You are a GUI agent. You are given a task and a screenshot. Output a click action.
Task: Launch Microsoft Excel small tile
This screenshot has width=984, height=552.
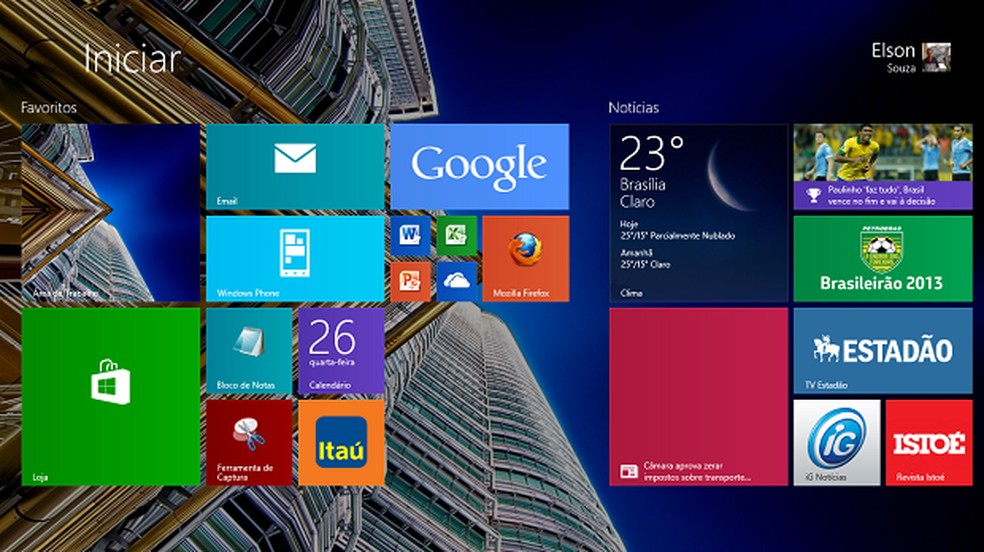[456, 235]
